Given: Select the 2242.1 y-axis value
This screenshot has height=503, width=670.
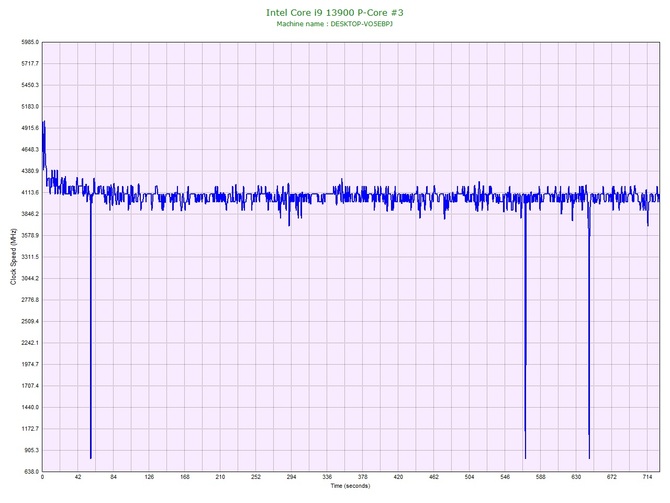Looking at the screenshot, I should coord(30,343).
